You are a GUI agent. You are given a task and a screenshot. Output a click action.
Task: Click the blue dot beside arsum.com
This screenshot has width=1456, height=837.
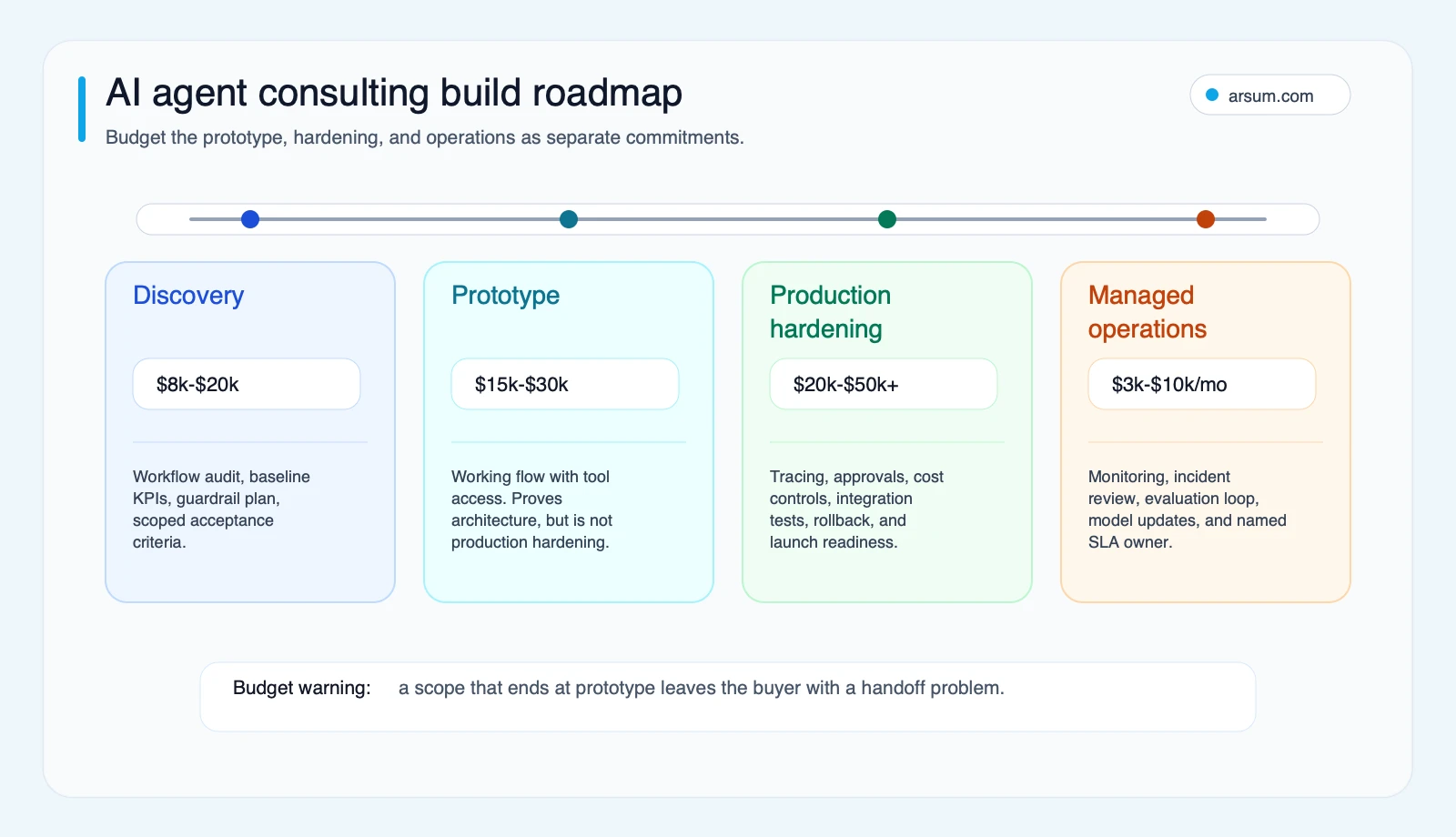(x=1212, y=95)
